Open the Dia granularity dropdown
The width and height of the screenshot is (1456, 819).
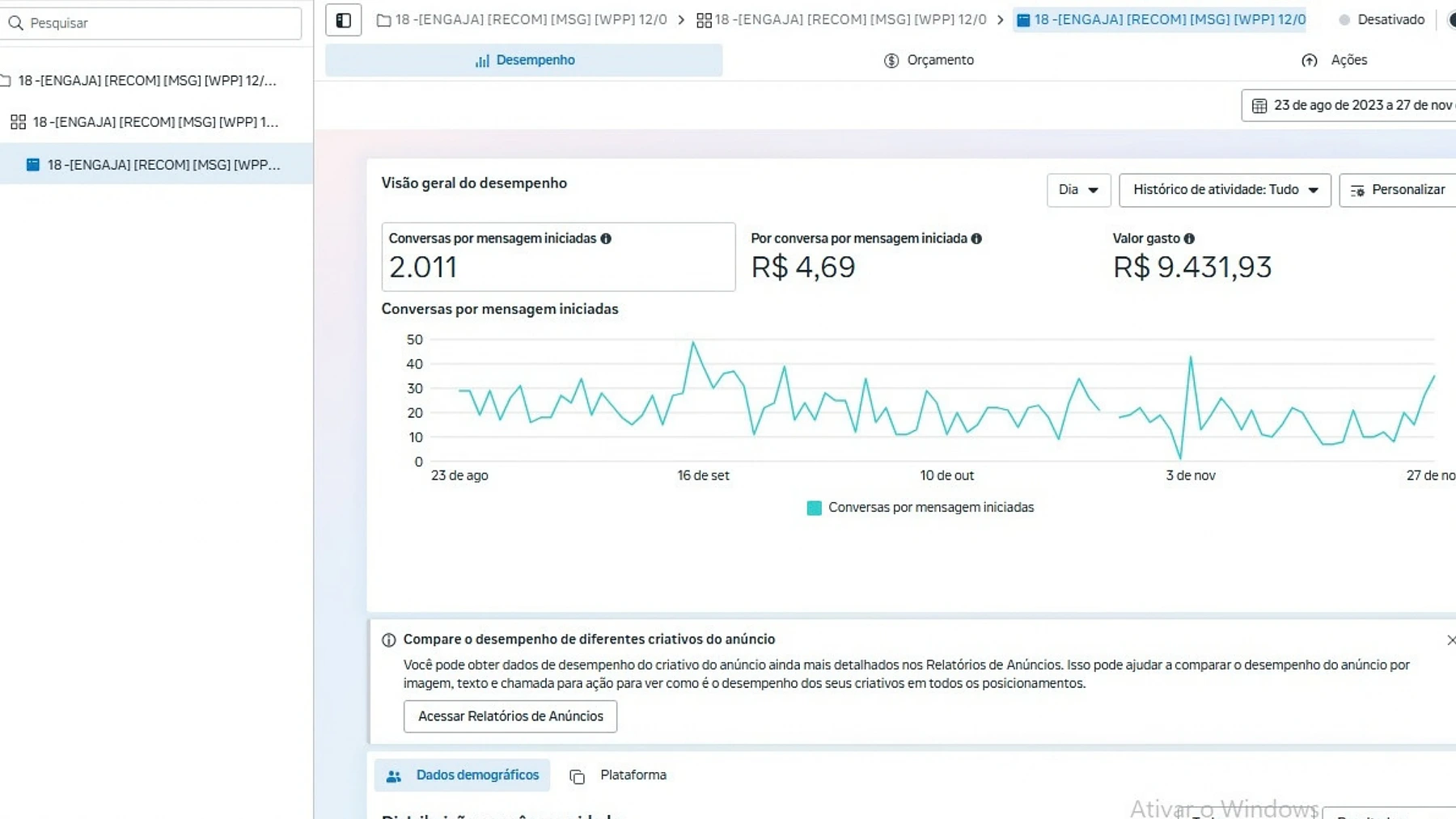[x=1078, y=190]
